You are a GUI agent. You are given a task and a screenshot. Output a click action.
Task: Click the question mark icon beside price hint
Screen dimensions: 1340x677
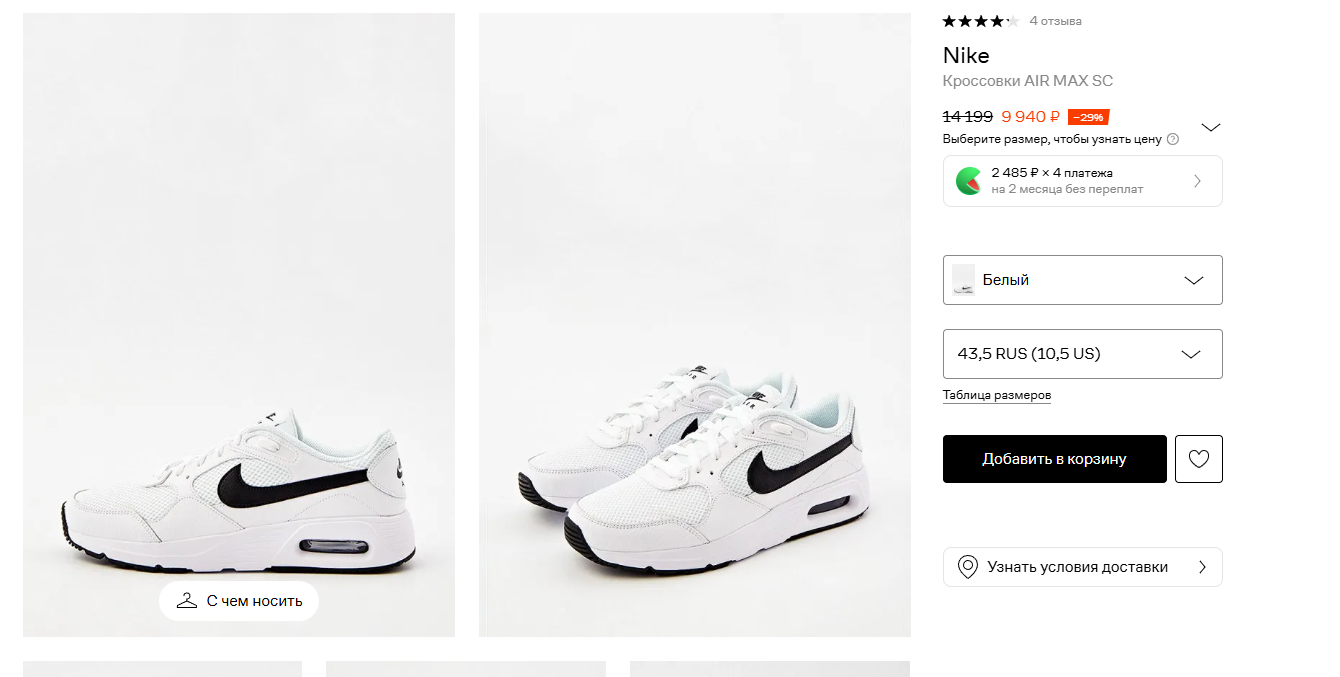[1173, 139]
